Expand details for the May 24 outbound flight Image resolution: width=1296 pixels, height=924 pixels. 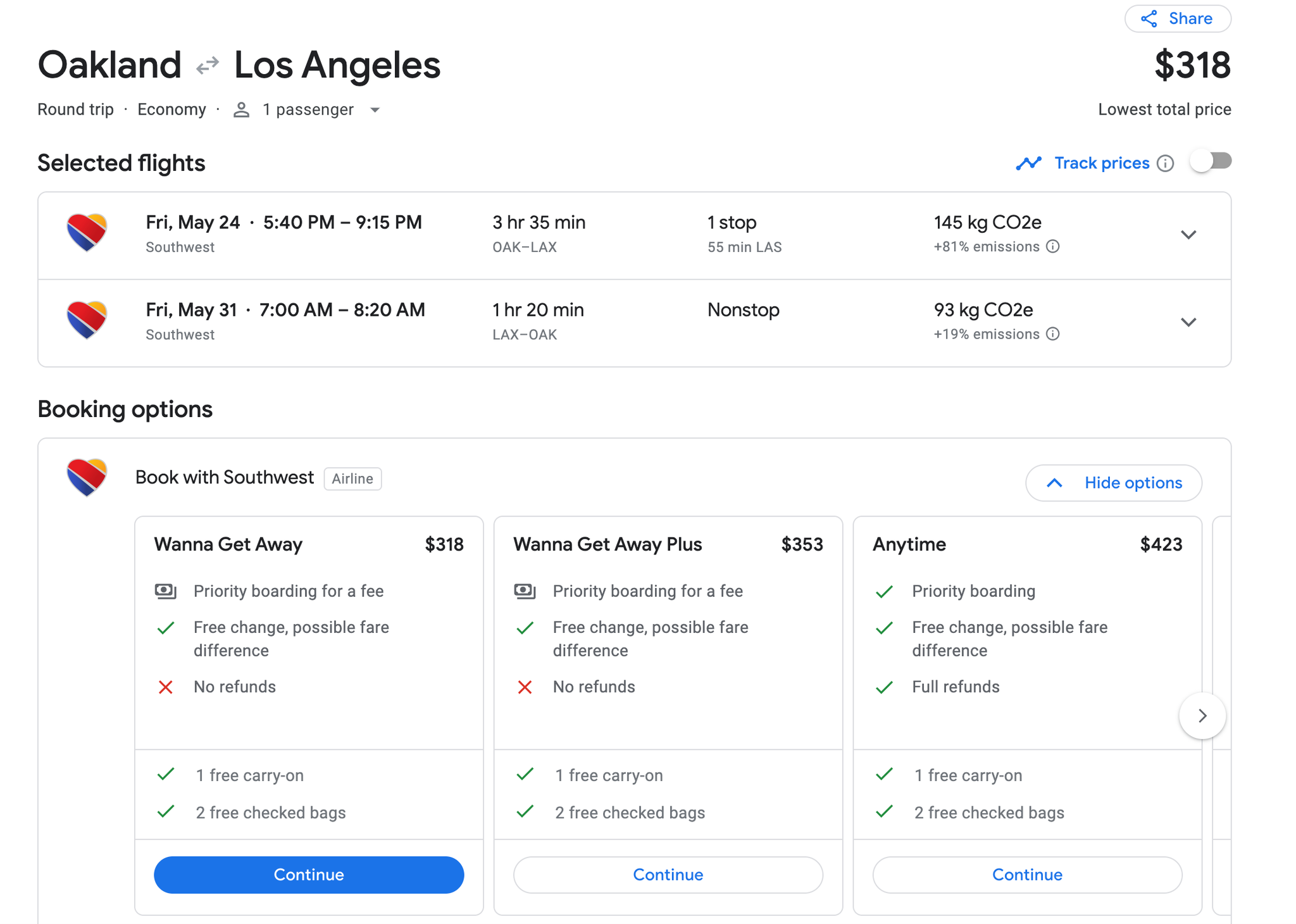coord(1188,234)
